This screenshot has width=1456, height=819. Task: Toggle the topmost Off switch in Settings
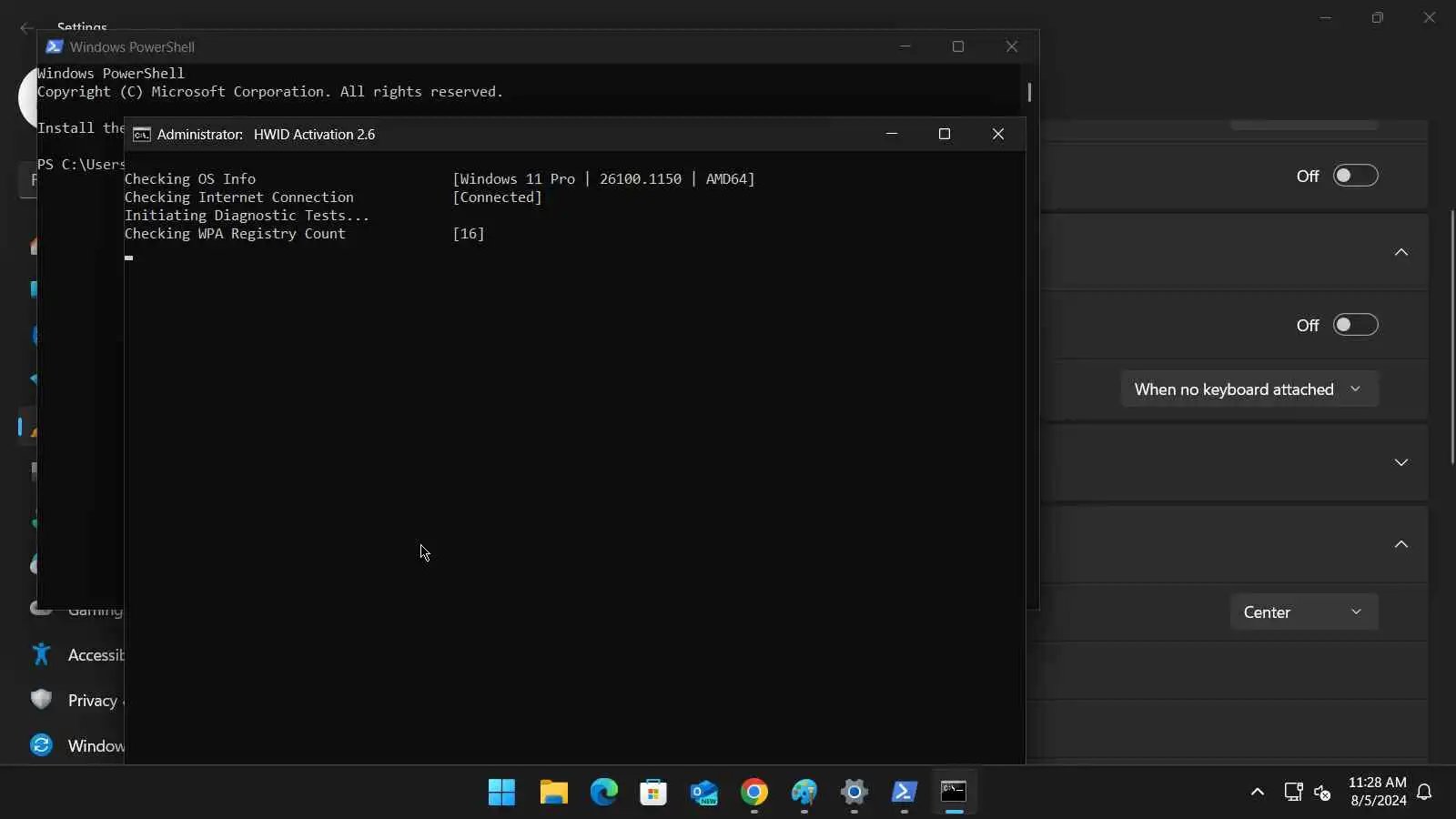point(1355,176)
